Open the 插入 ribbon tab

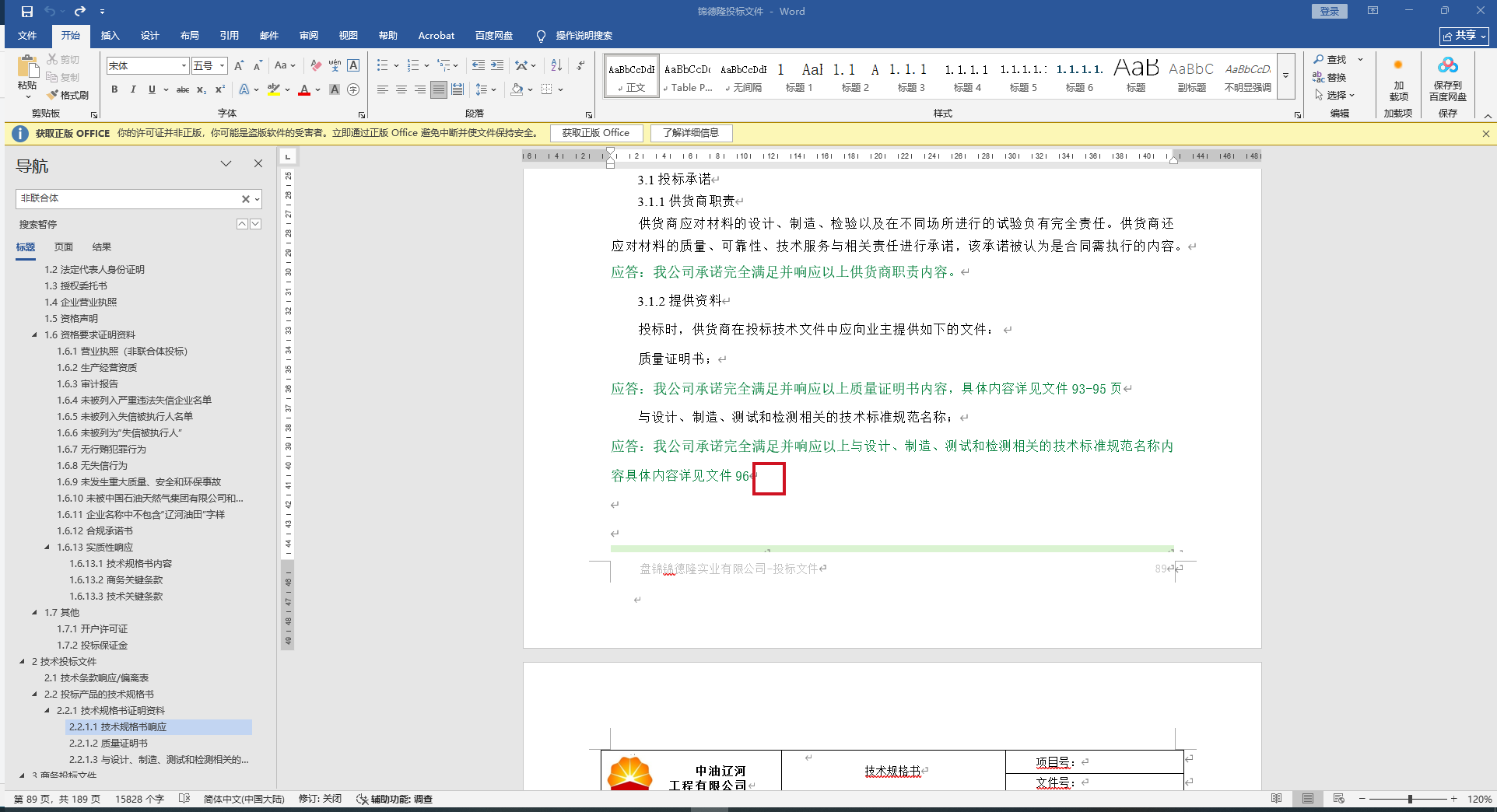[x=110, y=36]
